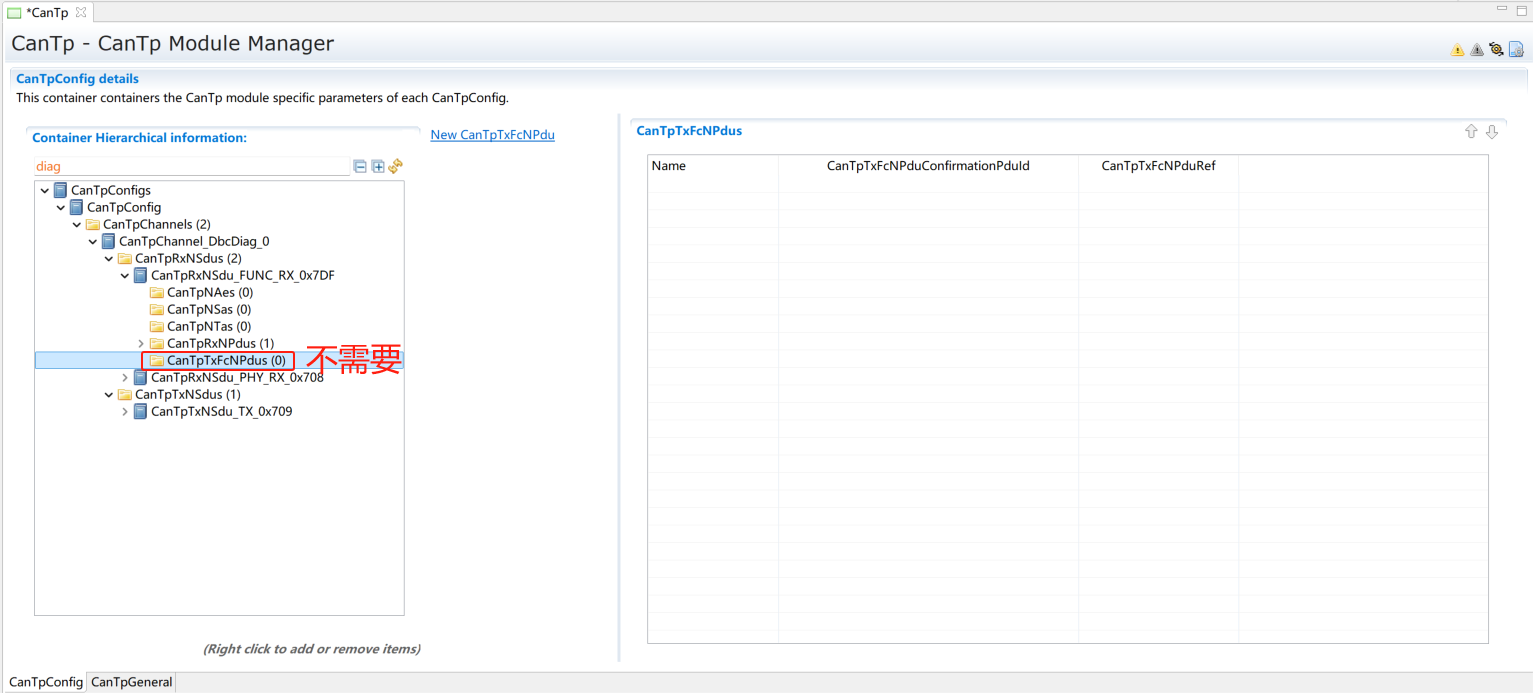
Task: Expand the CanTpTxNSdu_TX_0x709 node
Action: (125, 412)
